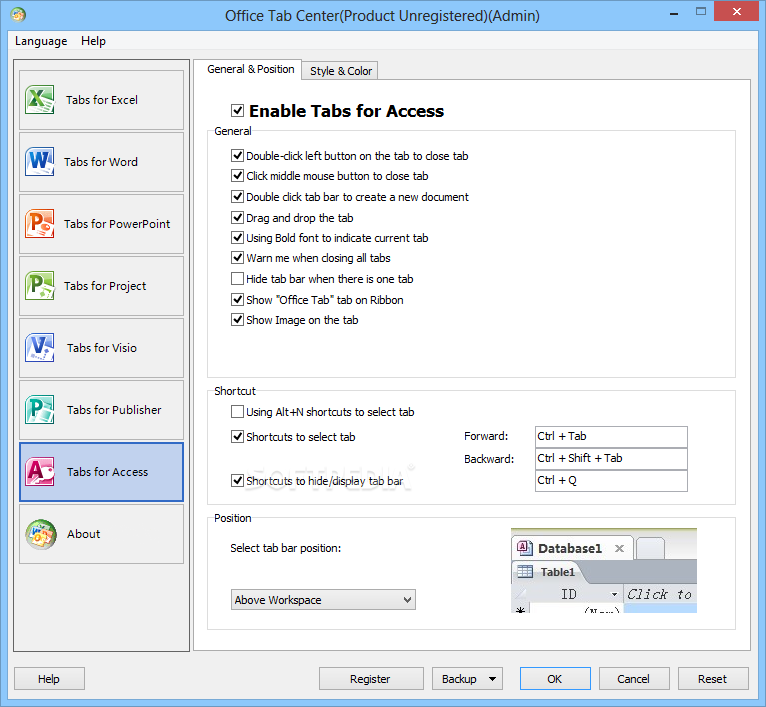The height and width of the screenshot is (707, 766).
Task: Toggle Shortcuts to select tab checkbox
Action: point(237,436)
